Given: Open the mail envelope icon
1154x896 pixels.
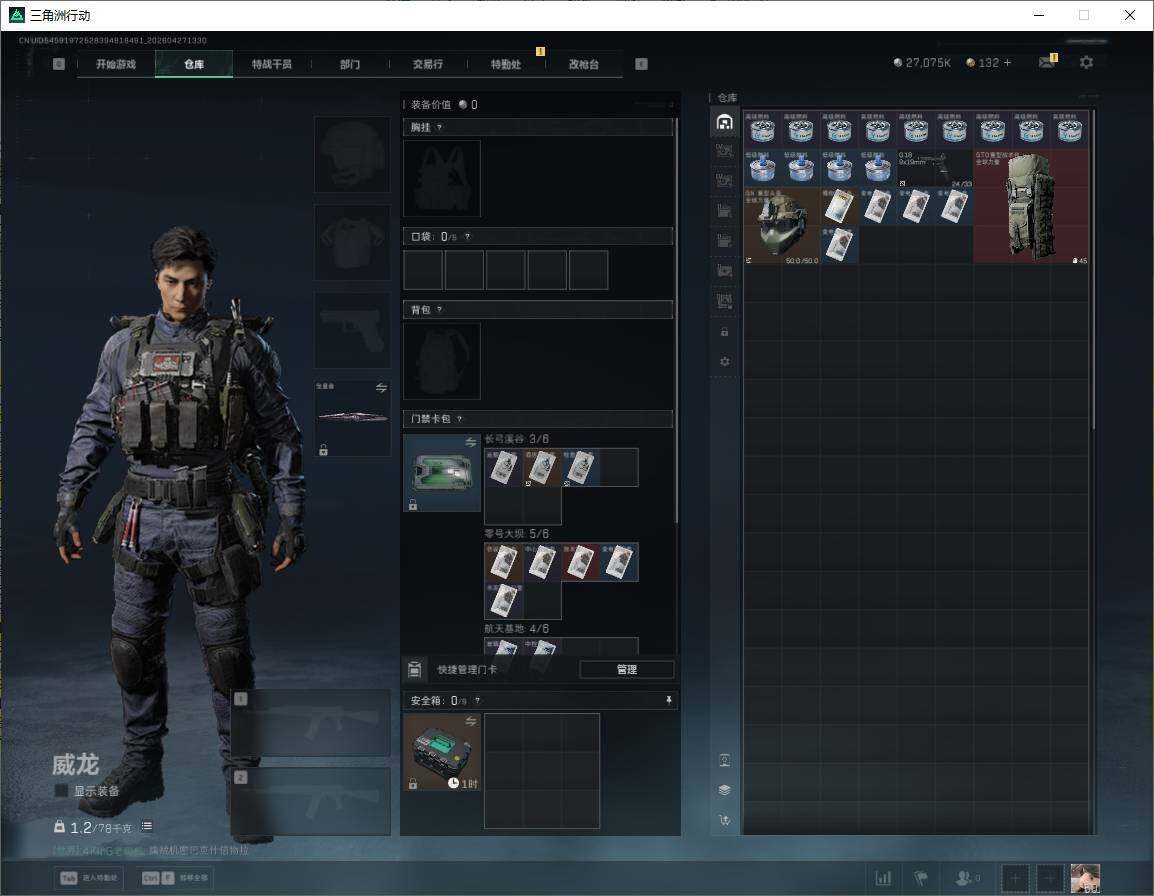Looking at the screenshot, I should [1047, 63].
